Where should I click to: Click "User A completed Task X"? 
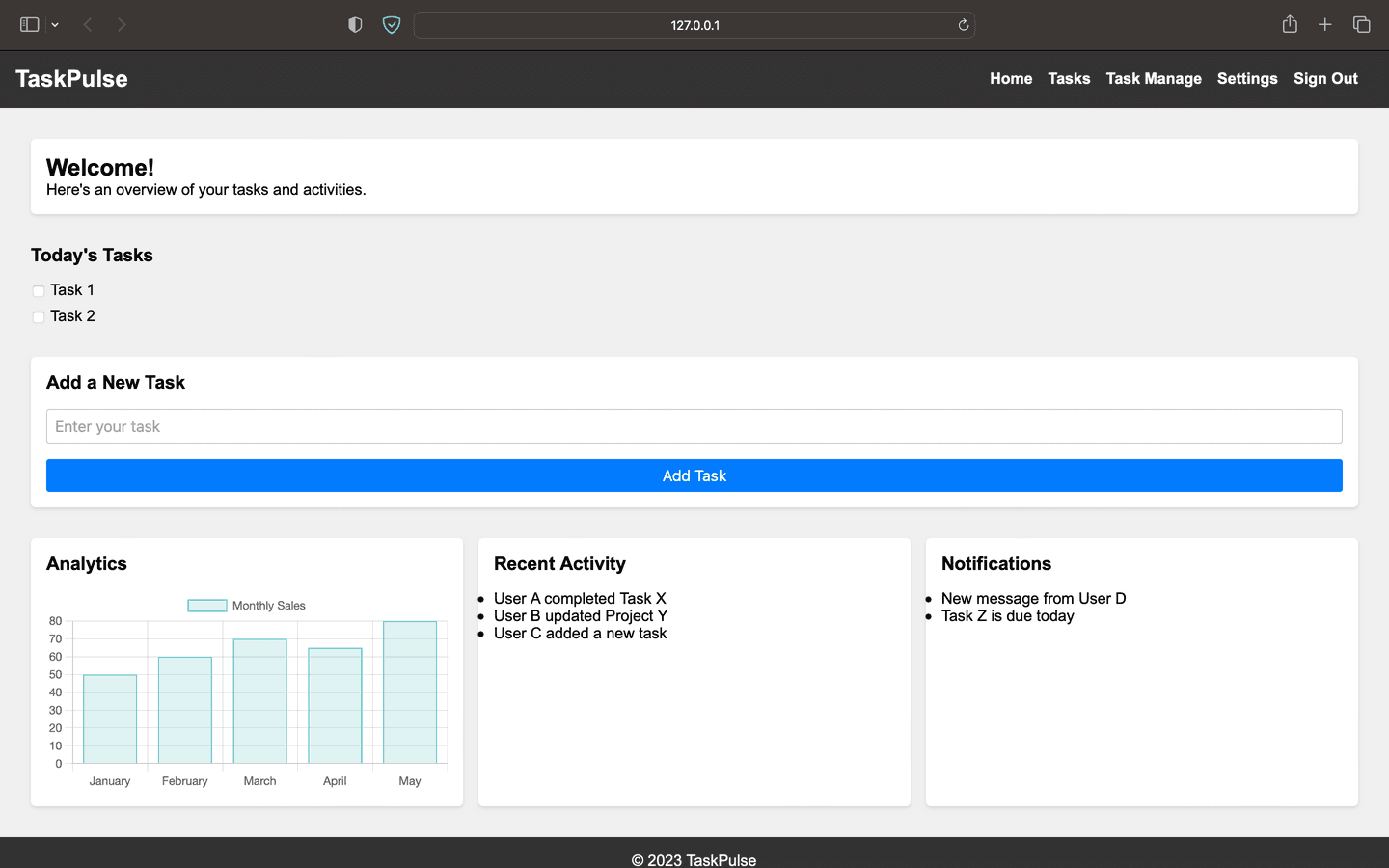[580, 599]
